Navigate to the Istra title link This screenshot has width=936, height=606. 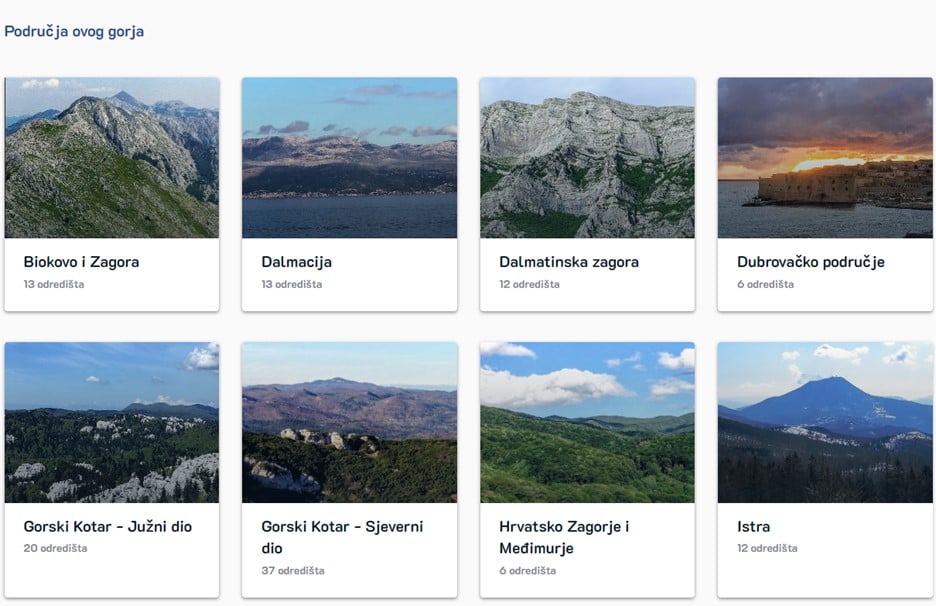pyautogui.click(x=753, y=526)
